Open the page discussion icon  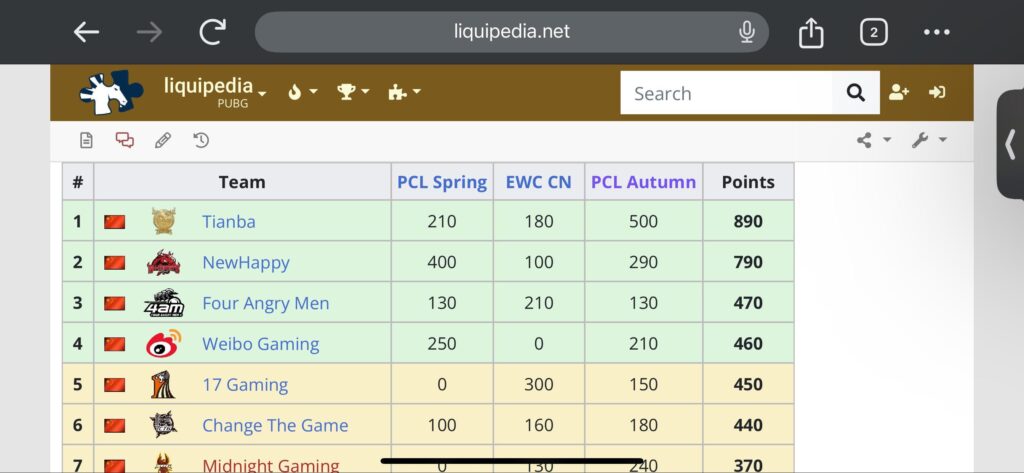125,140
